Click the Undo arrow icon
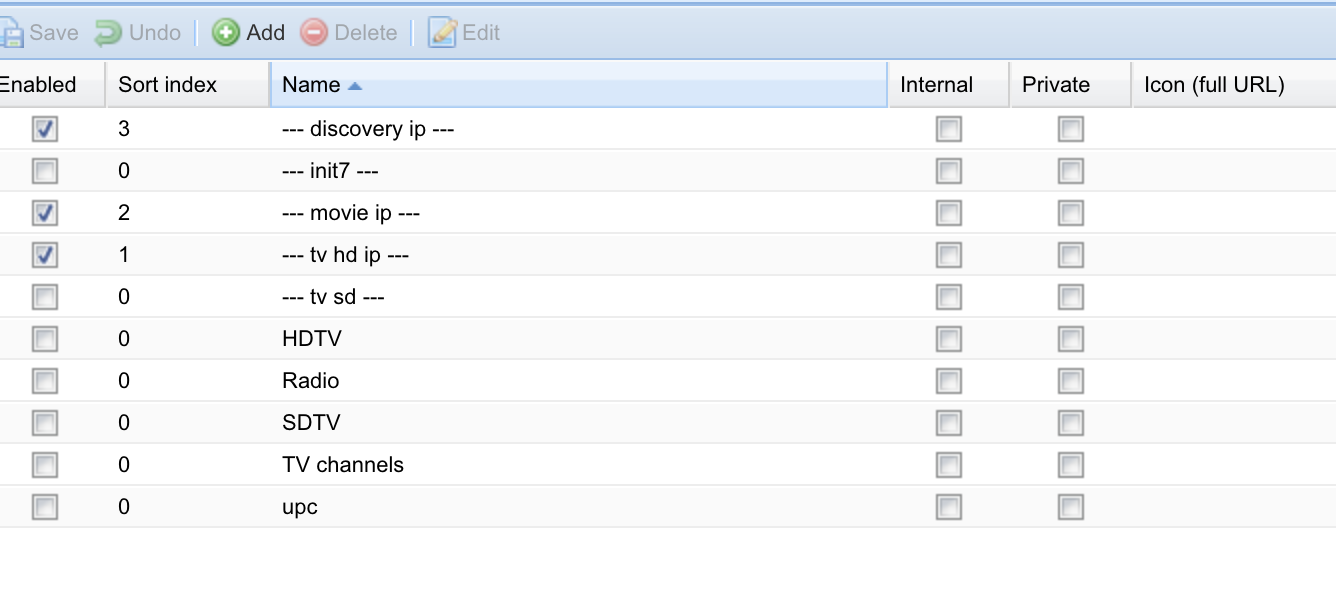 (108, 33)
